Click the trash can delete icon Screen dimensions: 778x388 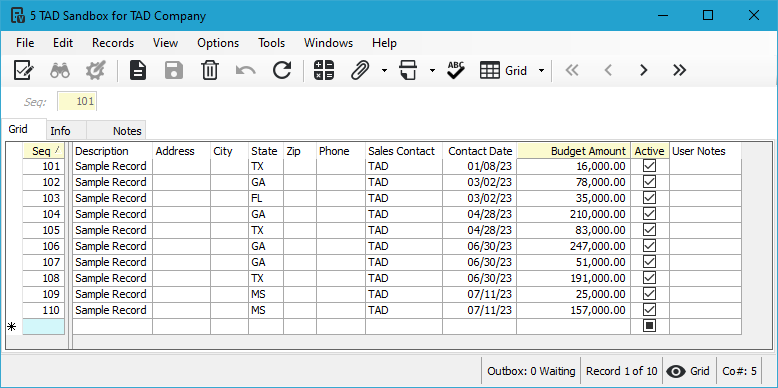click(210, 70)
